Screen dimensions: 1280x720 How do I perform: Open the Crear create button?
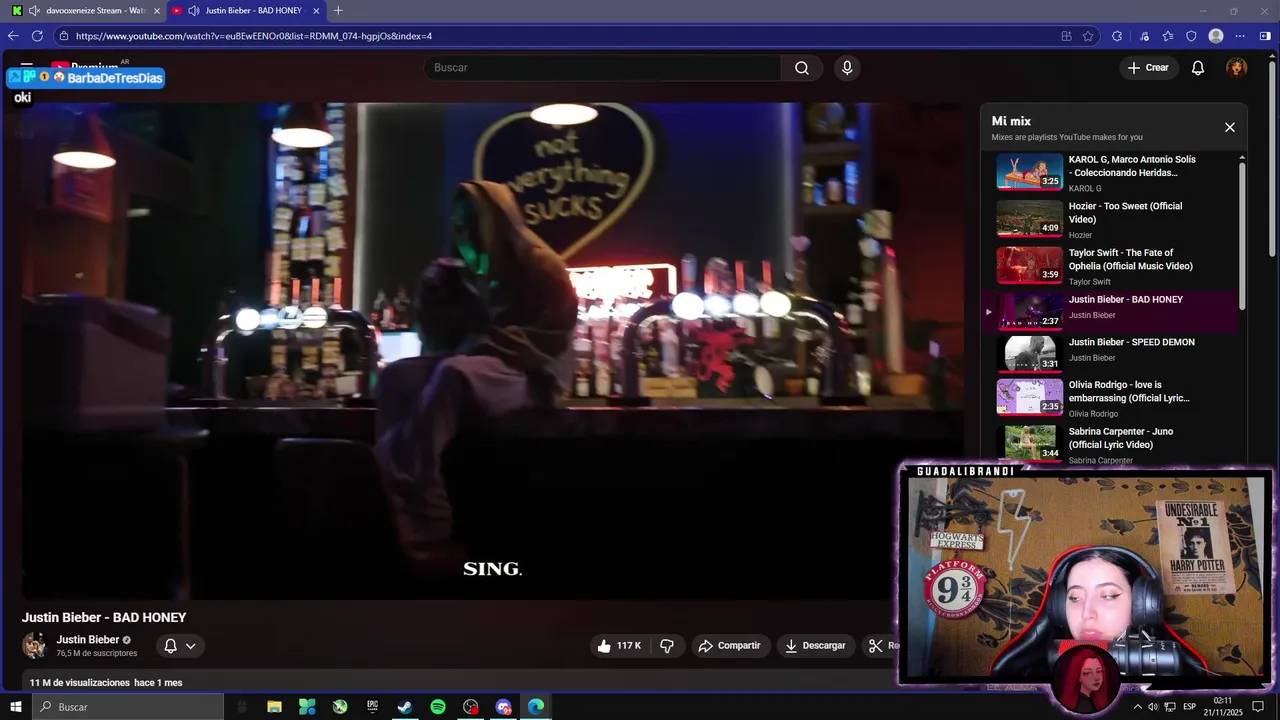point(1148,68)
